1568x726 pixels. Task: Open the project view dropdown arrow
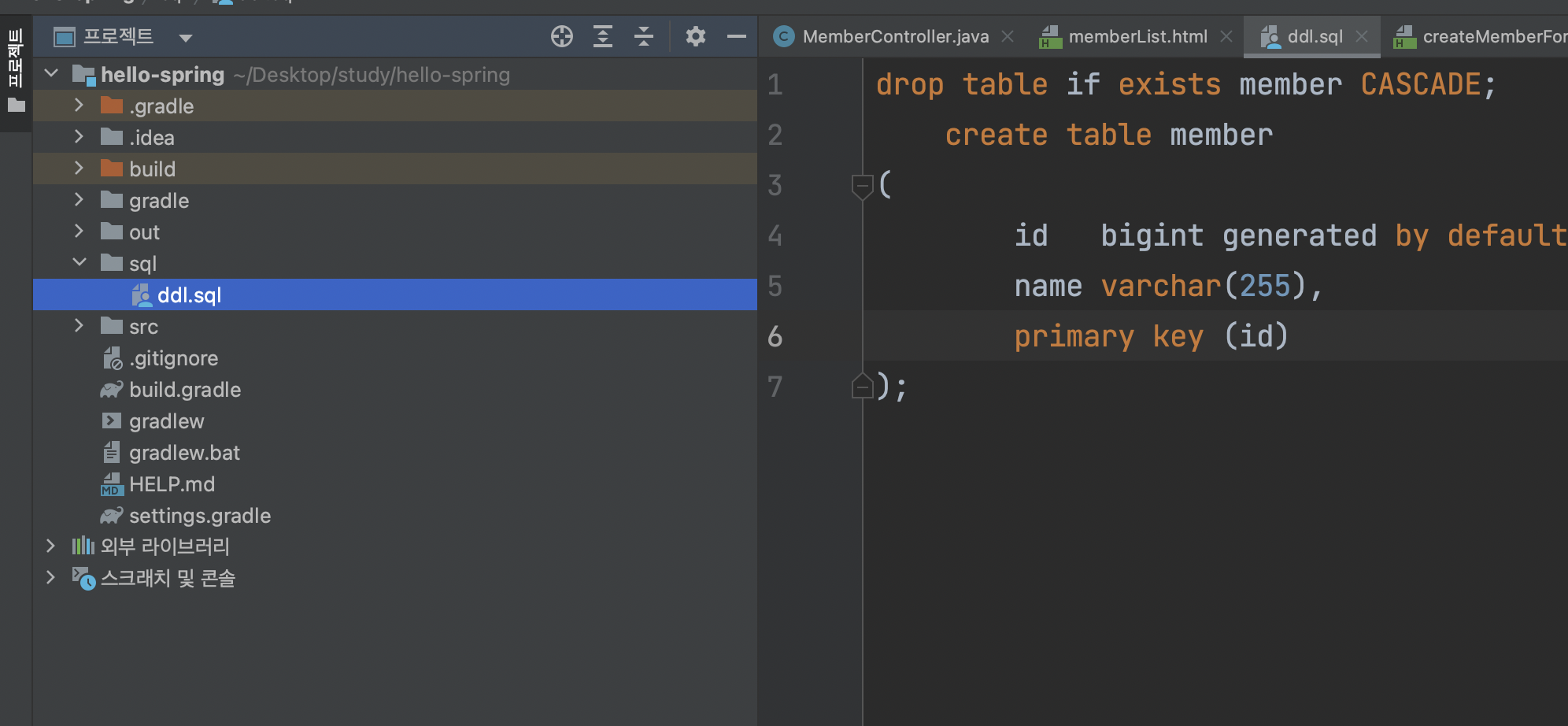click(186, 38)
